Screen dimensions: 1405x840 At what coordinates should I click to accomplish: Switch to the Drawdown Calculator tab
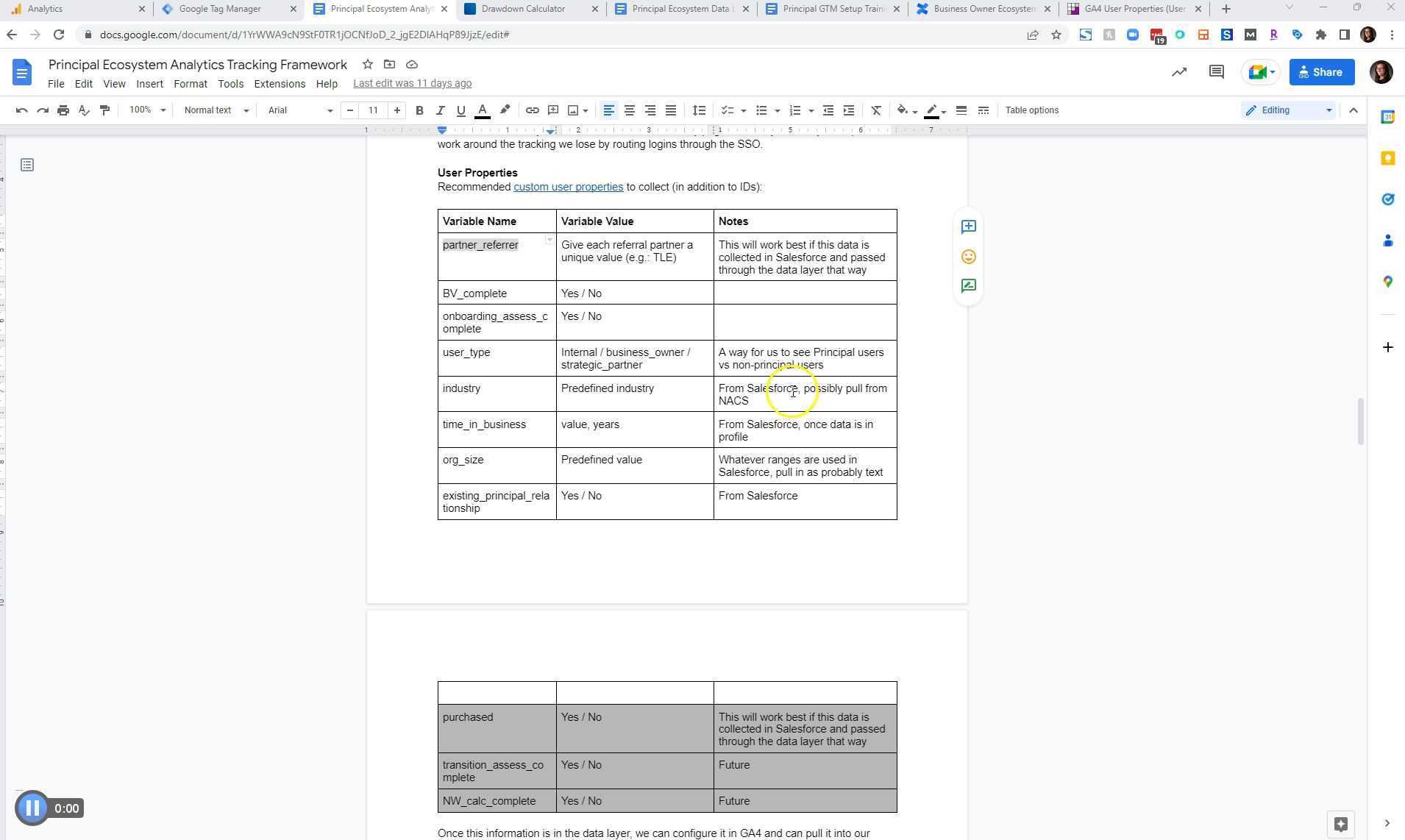pos(522,9)
